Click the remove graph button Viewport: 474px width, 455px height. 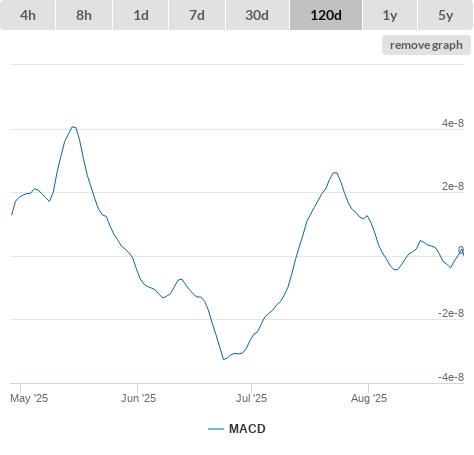click(x=426, y=45)
